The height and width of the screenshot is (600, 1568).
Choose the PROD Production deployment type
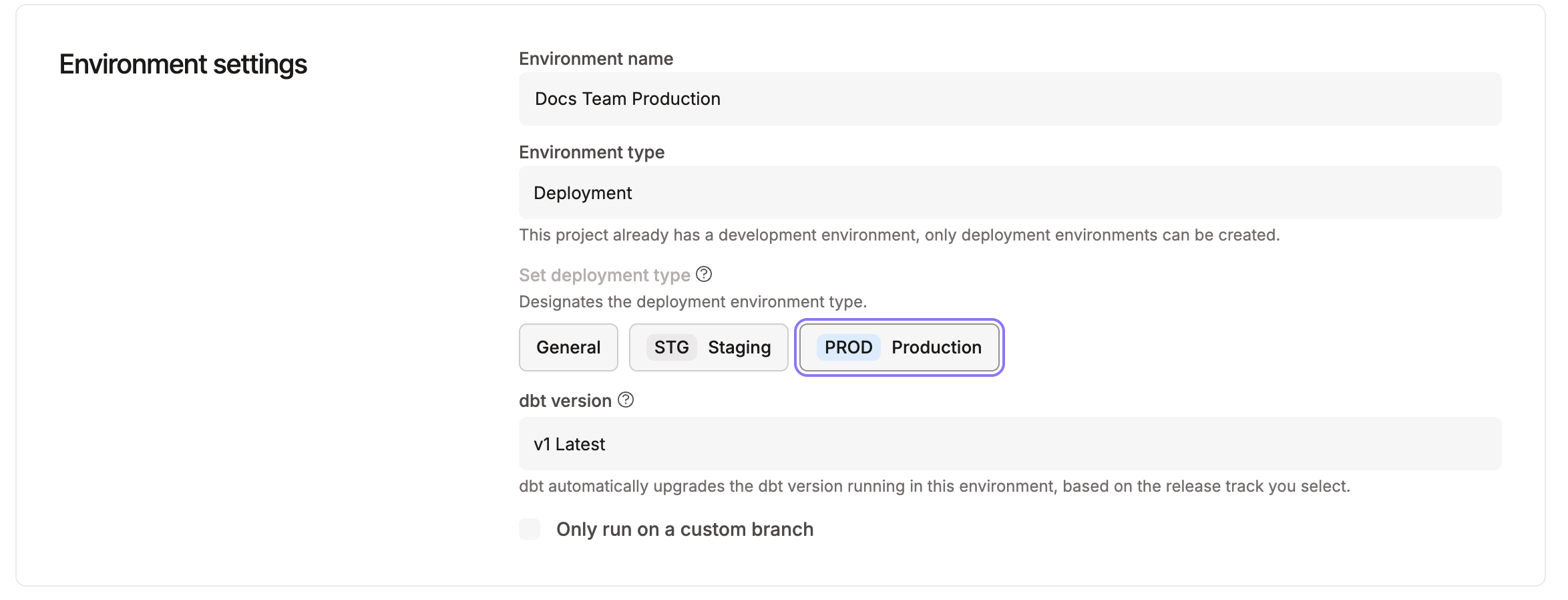(x=900, y=347)
